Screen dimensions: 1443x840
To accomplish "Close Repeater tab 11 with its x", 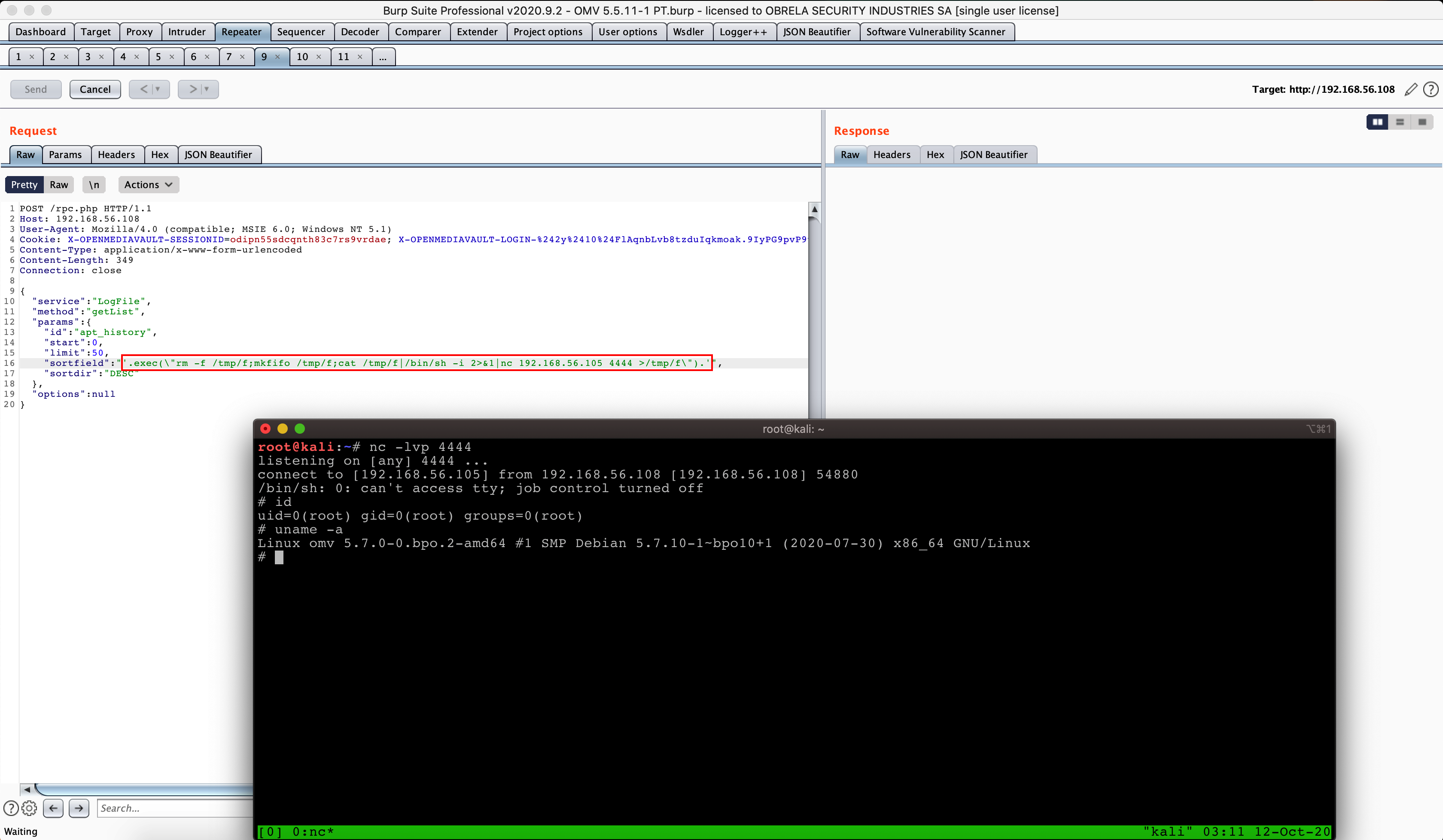I will (x=360, y=57).
